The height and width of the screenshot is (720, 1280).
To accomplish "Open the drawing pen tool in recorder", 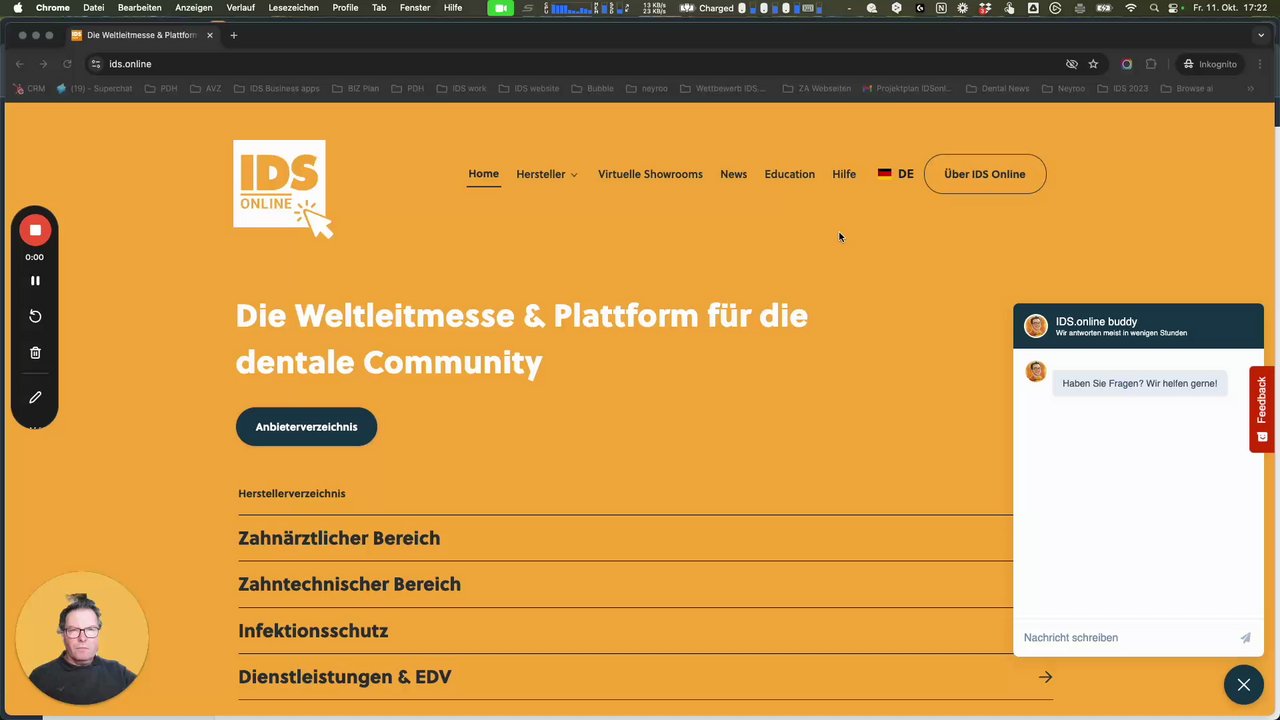I will click(35, 397).
